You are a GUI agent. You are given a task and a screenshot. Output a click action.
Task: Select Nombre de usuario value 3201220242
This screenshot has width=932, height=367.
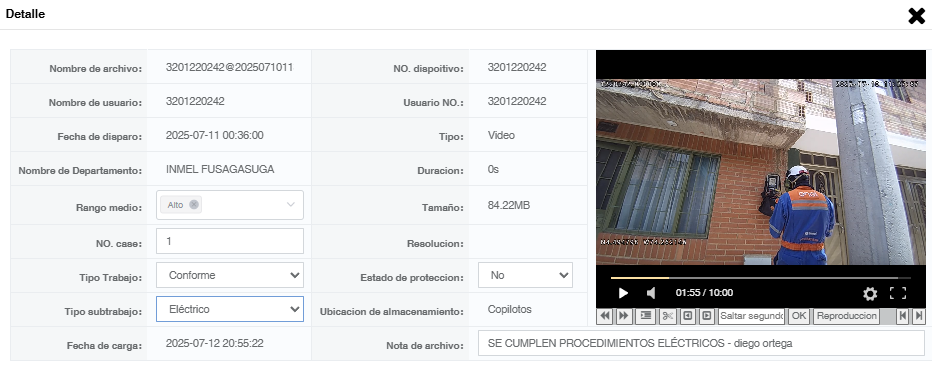(x=195, y=102)
